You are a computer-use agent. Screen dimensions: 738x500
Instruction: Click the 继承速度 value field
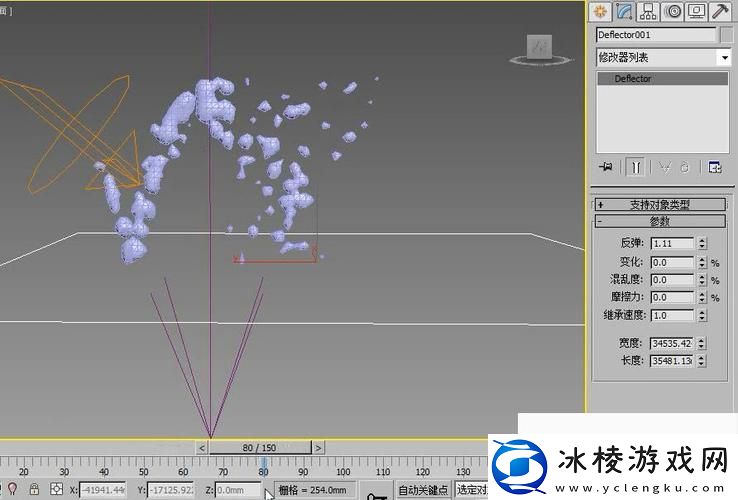672,315
